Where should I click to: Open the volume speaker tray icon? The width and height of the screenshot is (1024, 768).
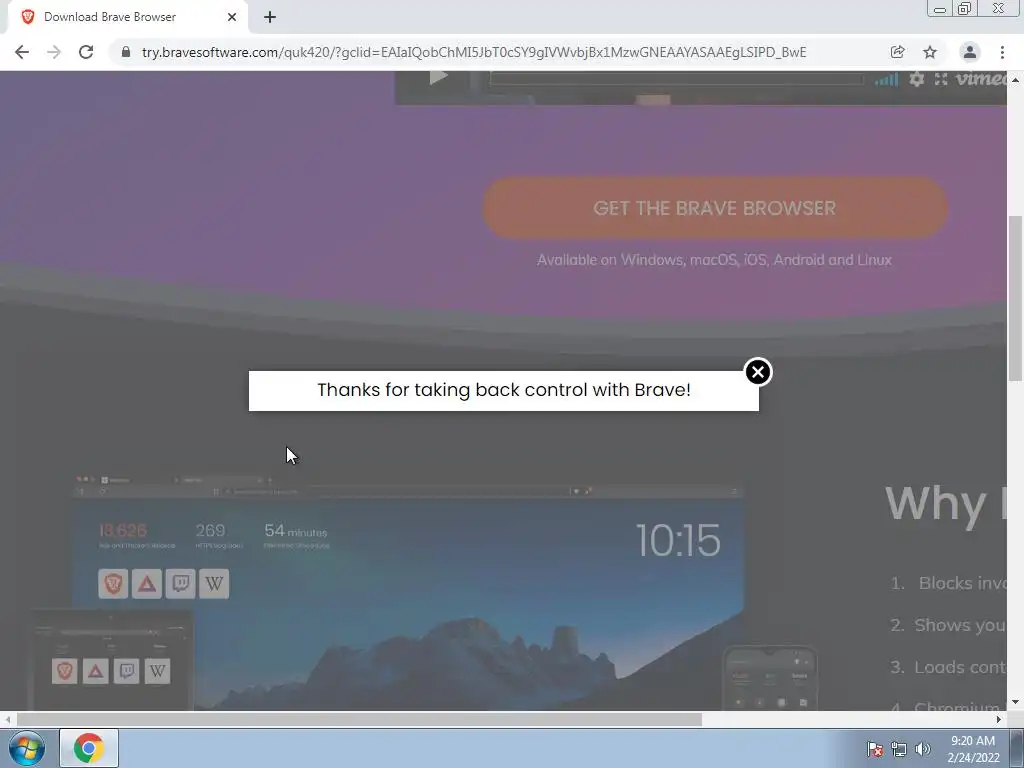pos(923,749)
